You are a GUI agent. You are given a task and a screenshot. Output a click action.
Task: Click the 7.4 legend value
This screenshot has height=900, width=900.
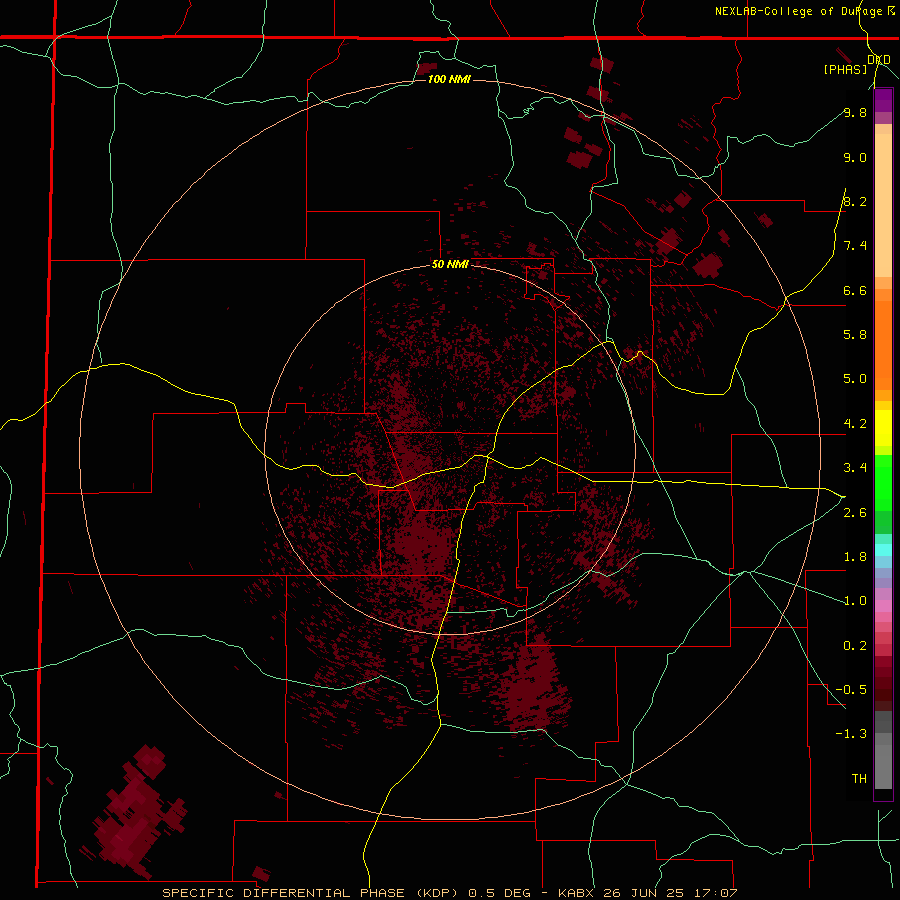click(855, 246)
